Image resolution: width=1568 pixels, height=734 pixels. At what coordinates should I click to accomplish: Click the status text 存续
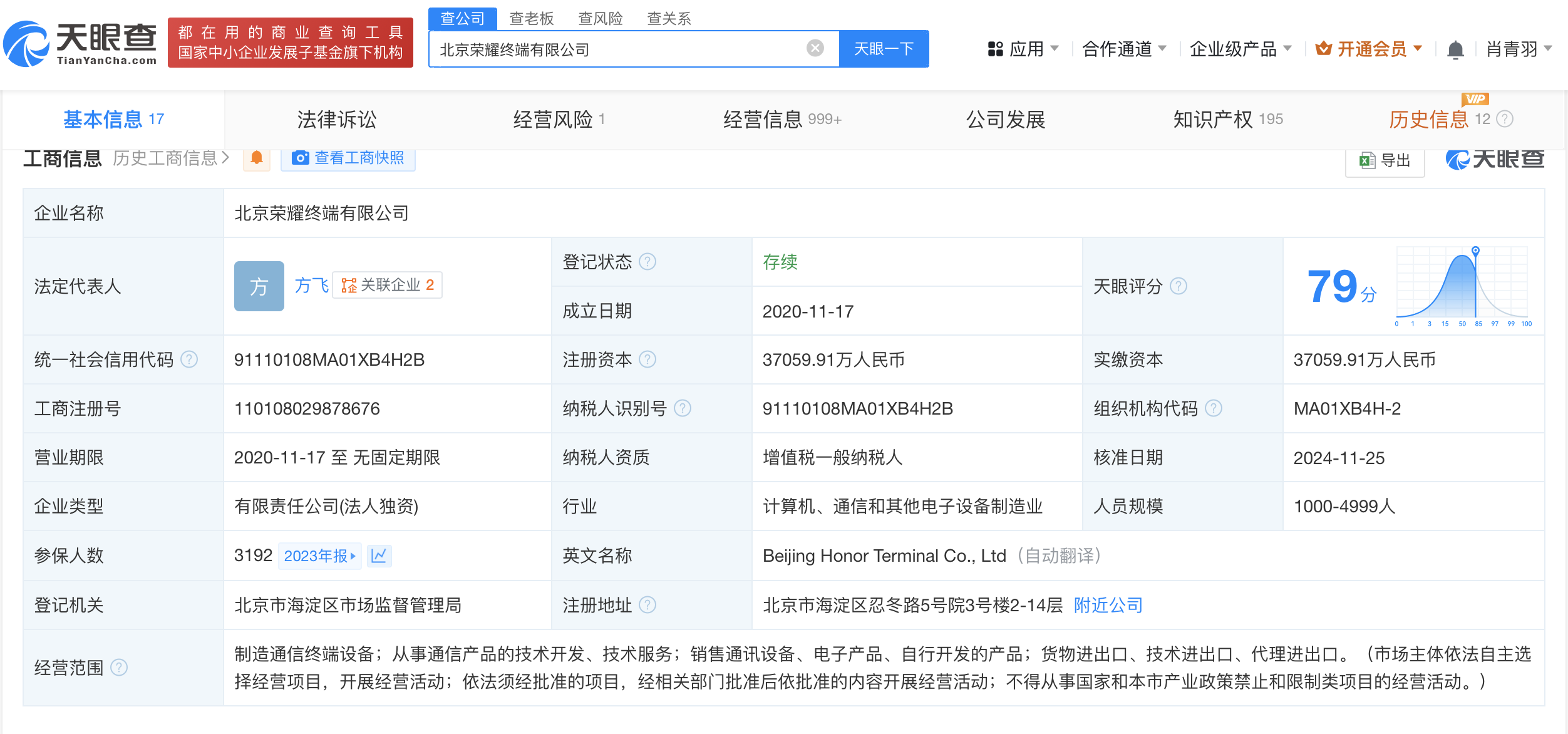[780, 261]
